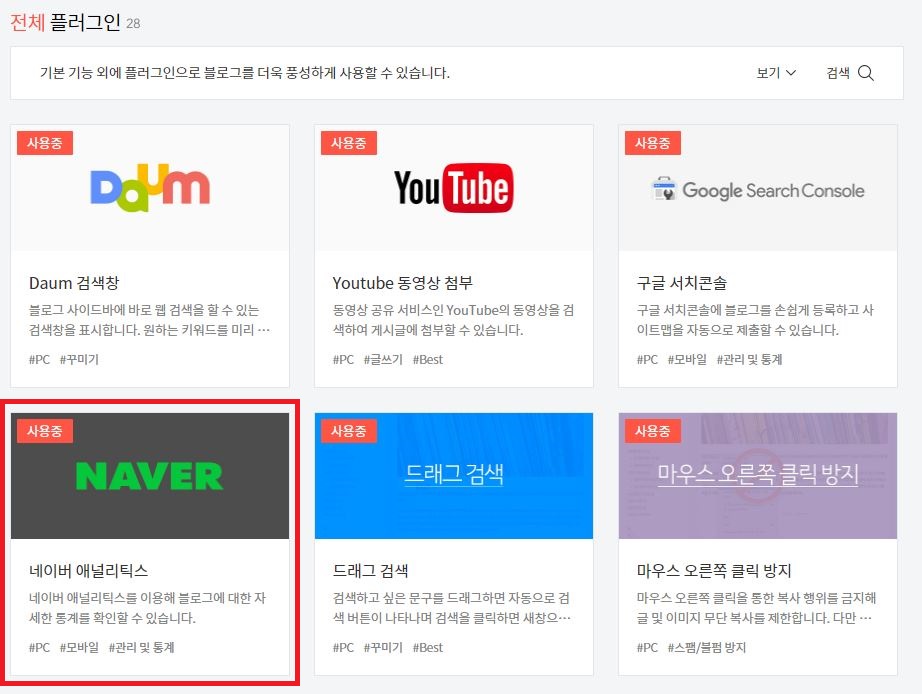Click the YouTube logo thumbnail
This screenshot has width=922, height=694.
[453, 188]
